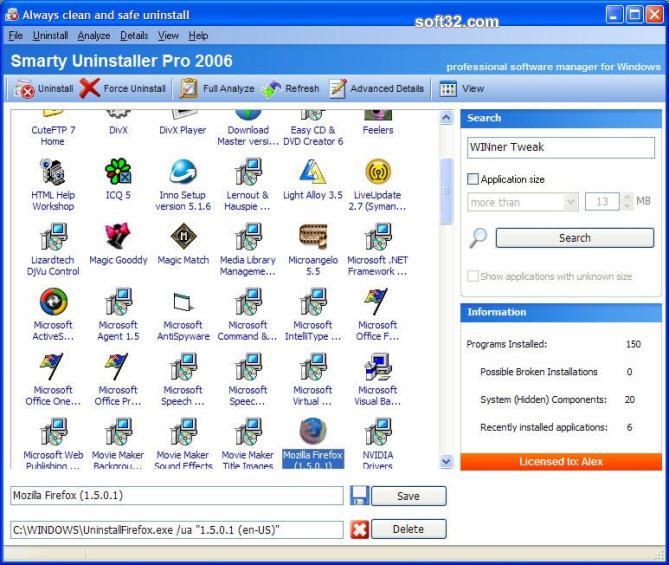Click the Search button
This screenshot has height=565, width=669.
click(x=575, y=238)
